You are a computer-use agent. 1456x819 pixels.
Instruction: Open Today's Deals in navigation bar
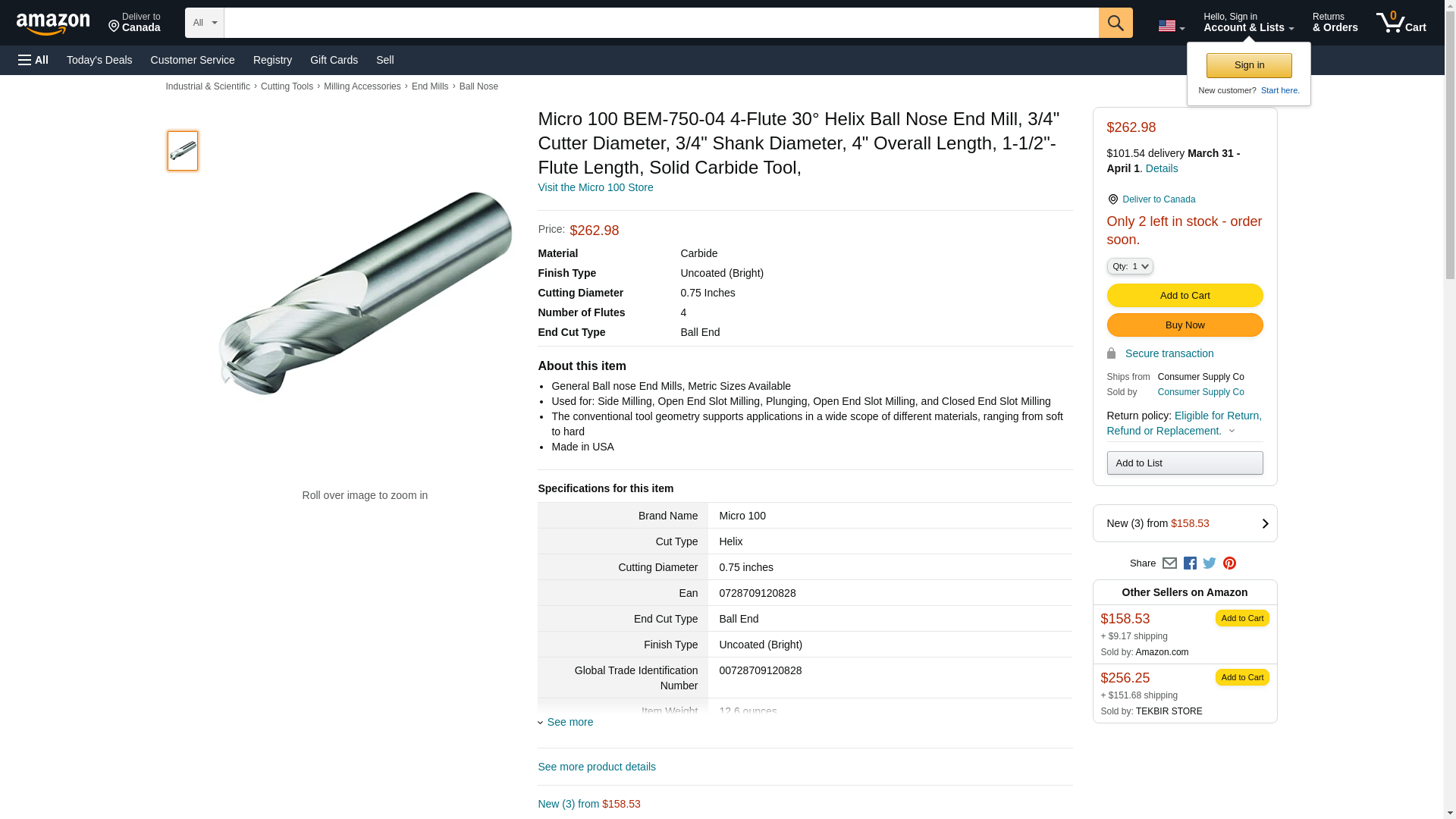(99, 60)
